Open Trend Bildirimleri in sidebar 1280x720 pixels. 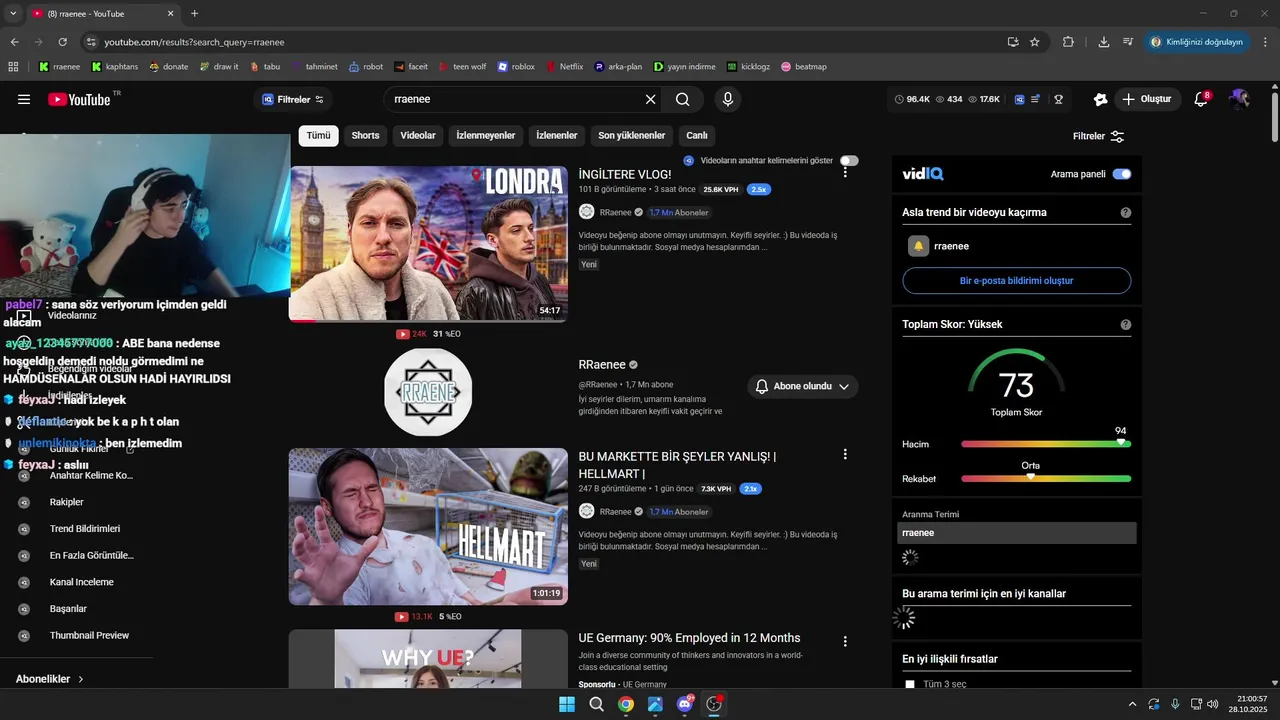pos(85,529)
